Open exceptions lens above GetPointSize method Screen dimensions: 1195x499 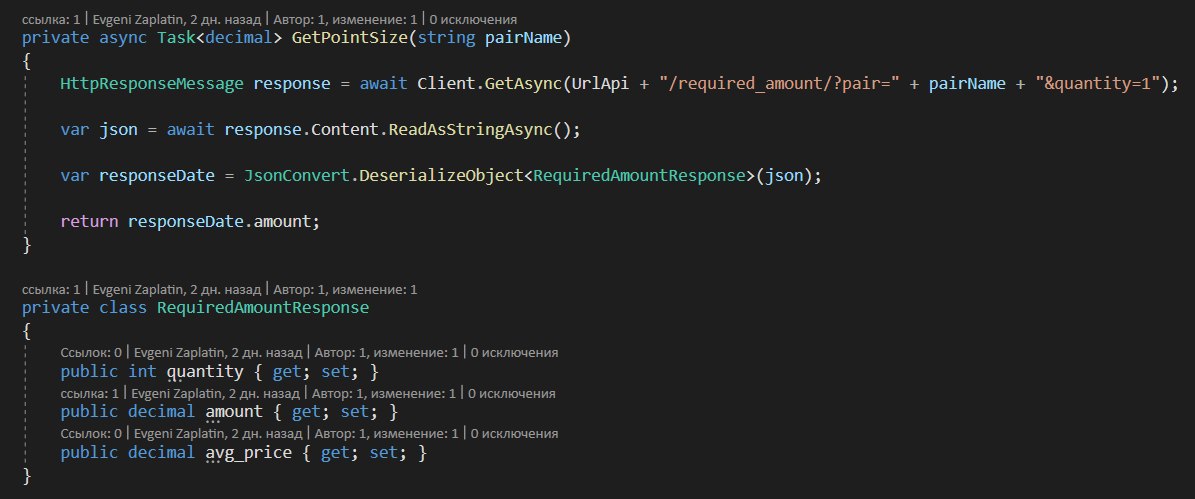473,19
